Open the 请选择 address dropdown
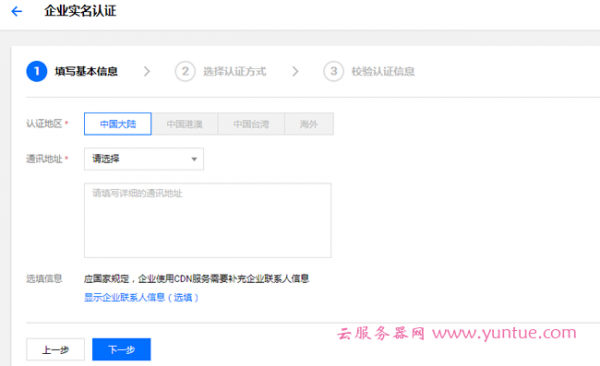The image size is (600, 366). coord(144,159)
